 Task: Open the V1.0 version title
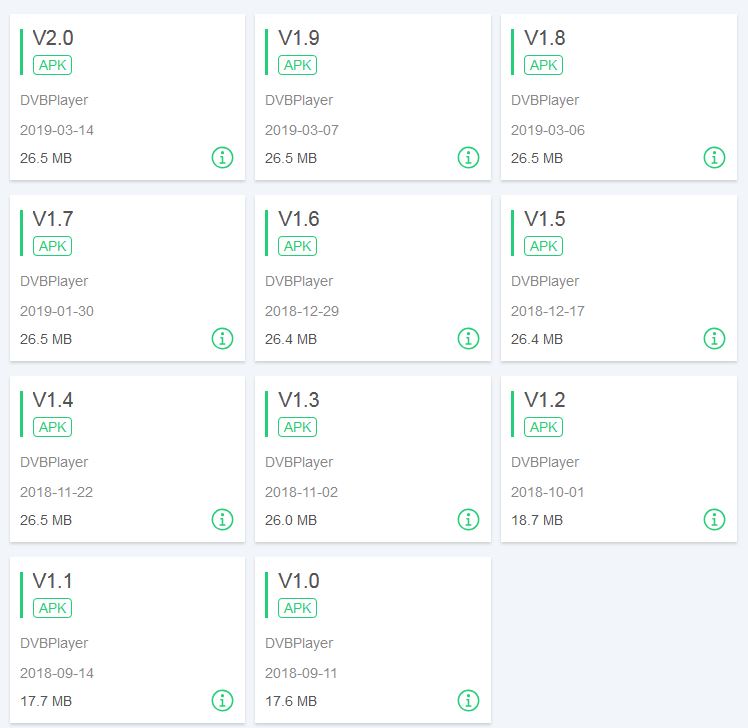[x=299, y=582]
